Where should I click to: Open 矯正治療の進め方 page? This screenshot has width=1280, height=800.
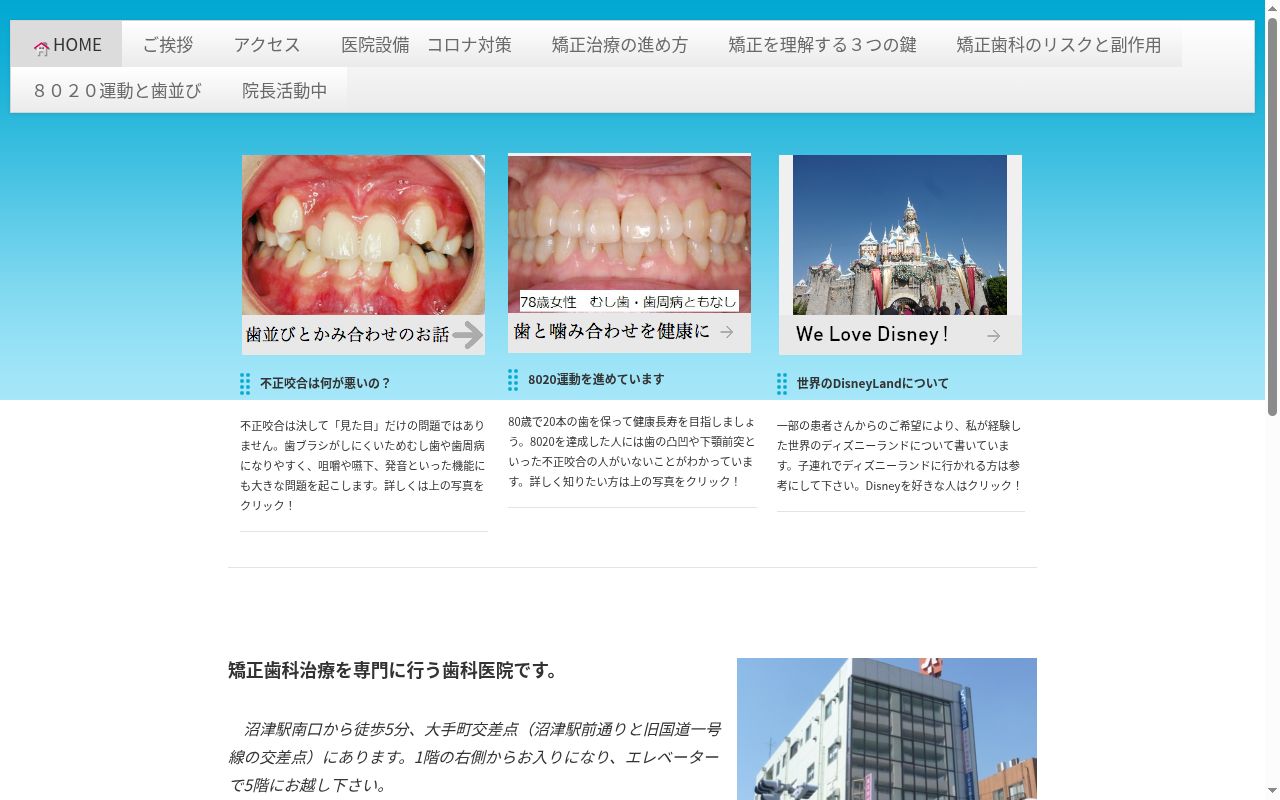coord(620,45)
